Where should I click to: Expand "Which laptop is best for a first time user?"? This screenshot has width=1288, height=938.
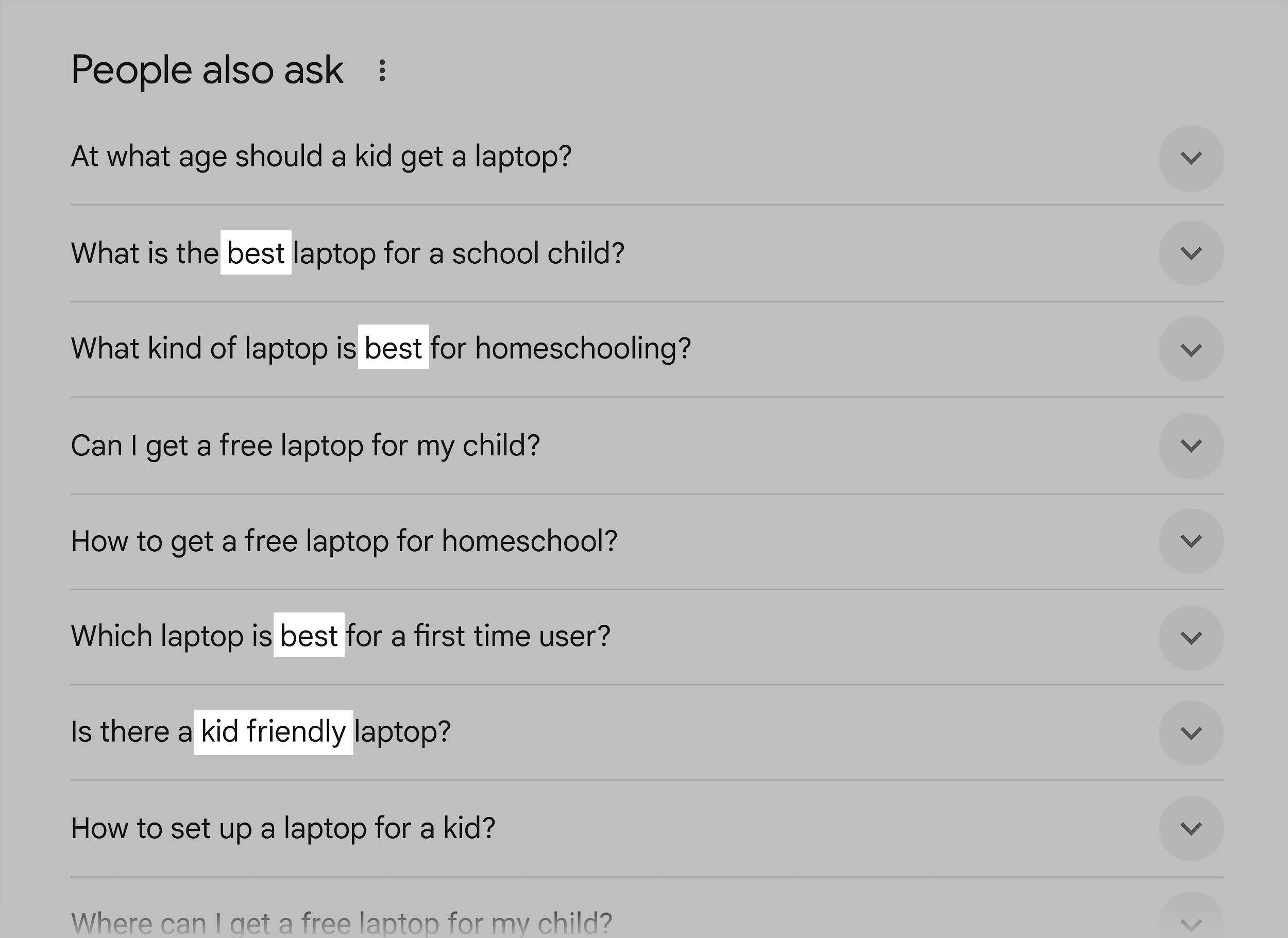point(1191,637)
